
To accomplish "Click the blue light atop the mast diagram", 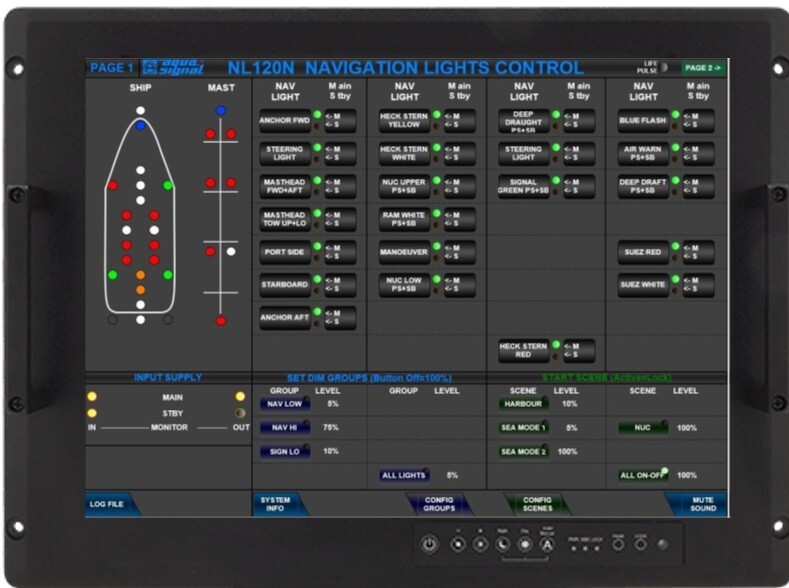I will click(221, 111).
